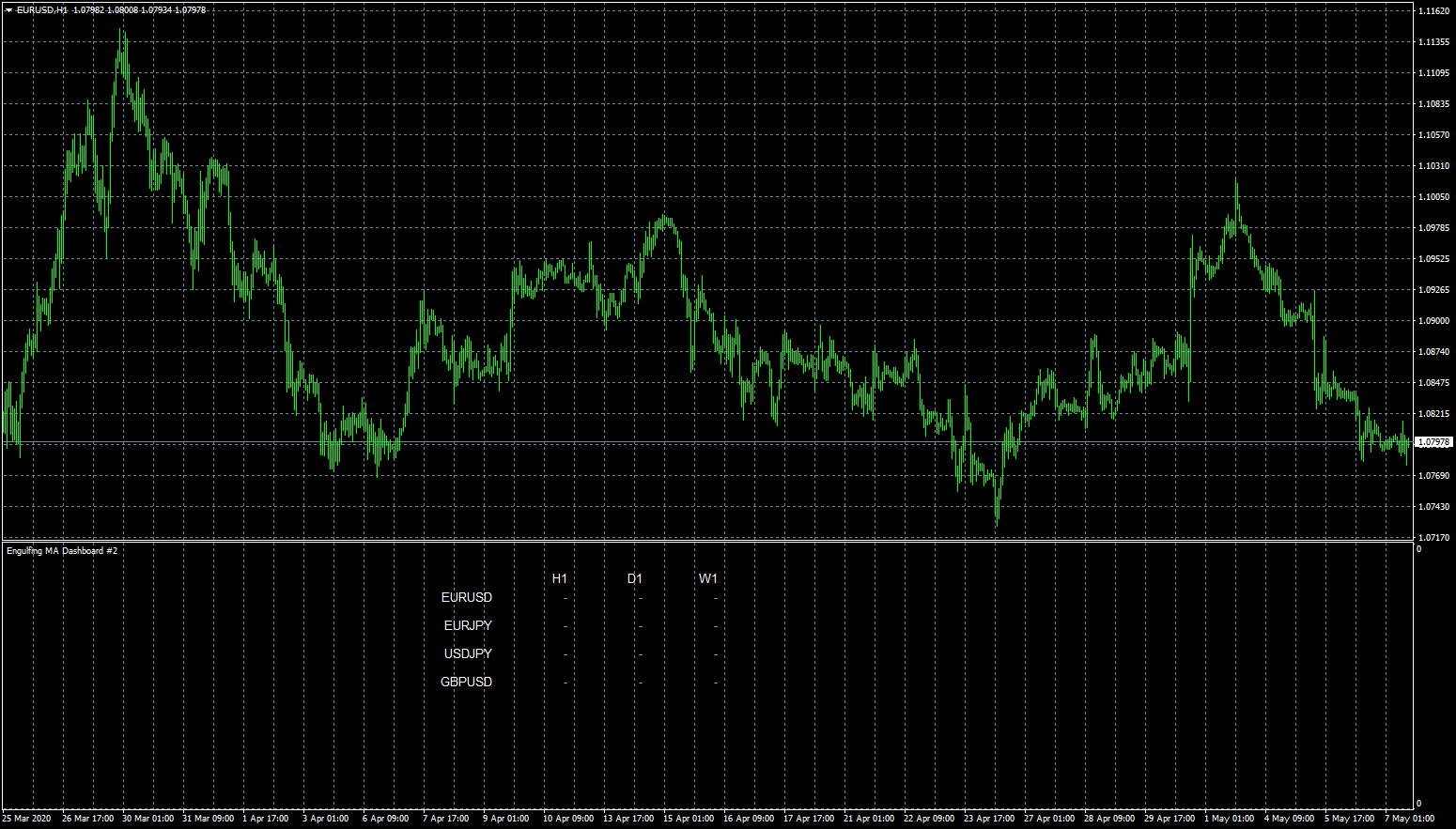
Task: Click the EURJPY D1 signal cell
Action: point(641,626)
